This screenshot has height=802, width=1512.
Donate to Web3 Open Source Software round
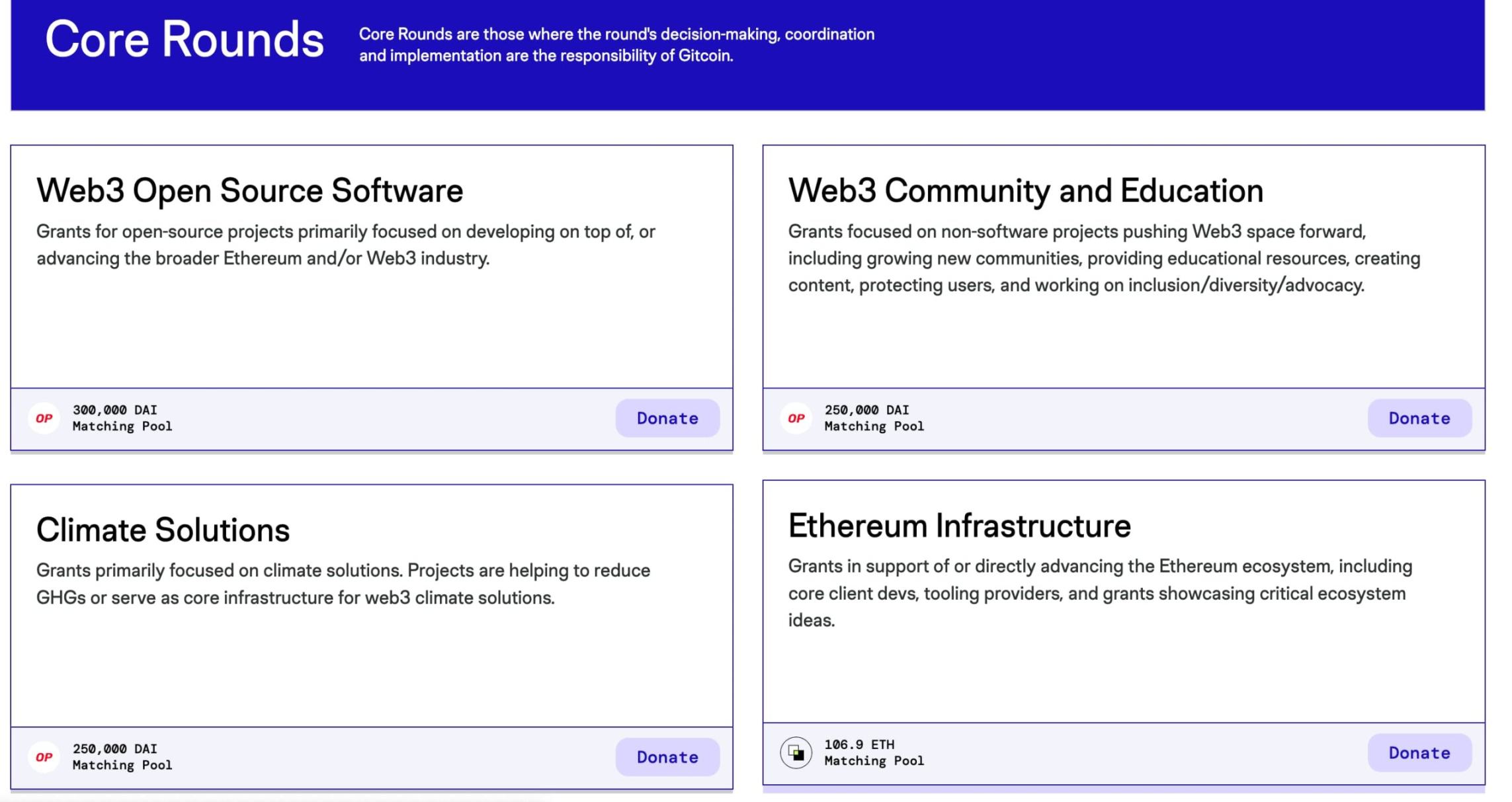pyautogui.click(x=667, y=419)
